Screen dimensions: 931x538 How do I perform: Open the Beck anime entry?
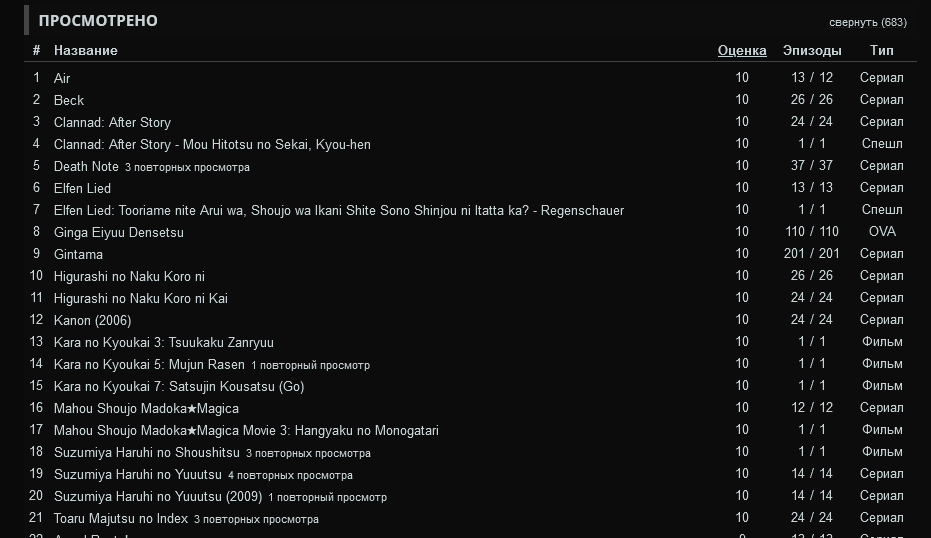(x=69, y=100)
